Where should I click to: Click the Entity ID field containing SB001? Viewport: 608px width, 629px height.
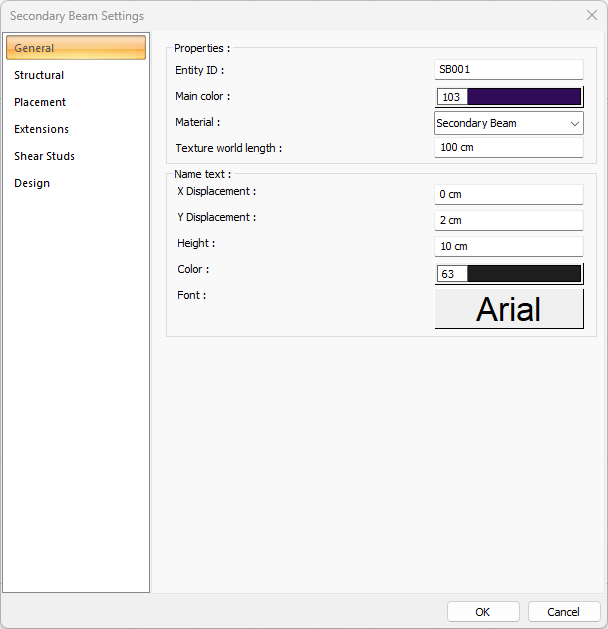(x=508, y=70)
